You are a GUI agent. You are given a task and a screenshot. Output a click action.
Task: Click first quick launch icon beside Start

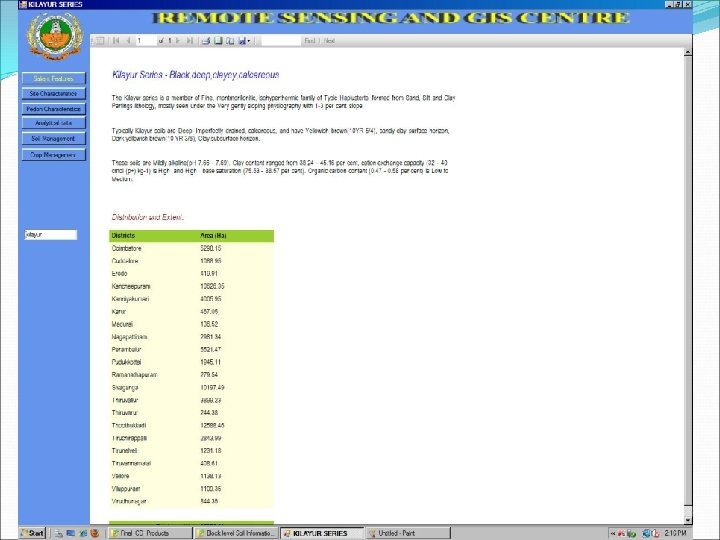59,533
